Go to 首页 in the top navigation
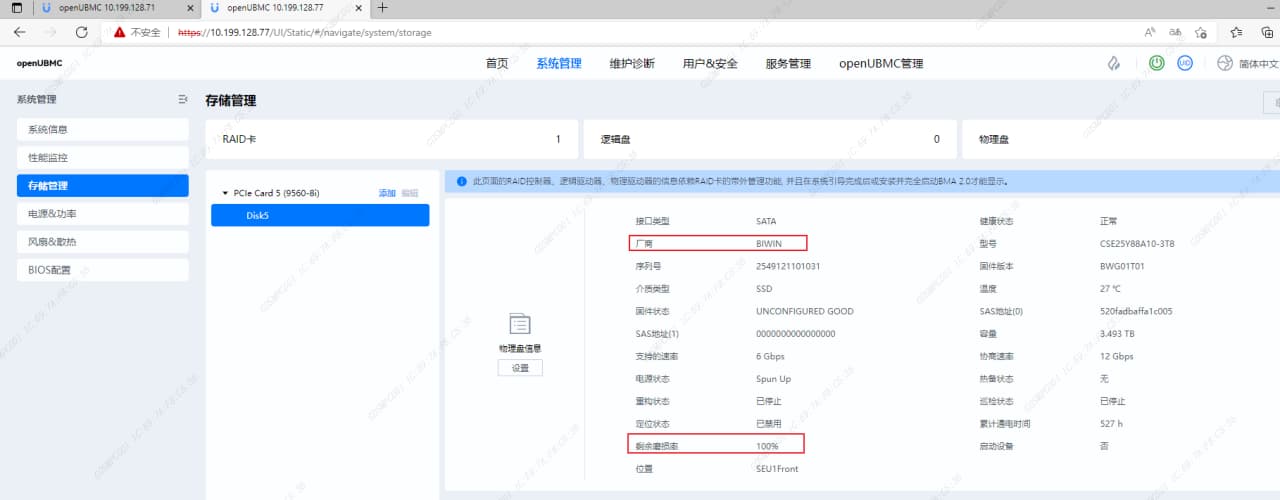Image resolution: width=1280 pixels, height=500 pixels. [x=497, y=63]
